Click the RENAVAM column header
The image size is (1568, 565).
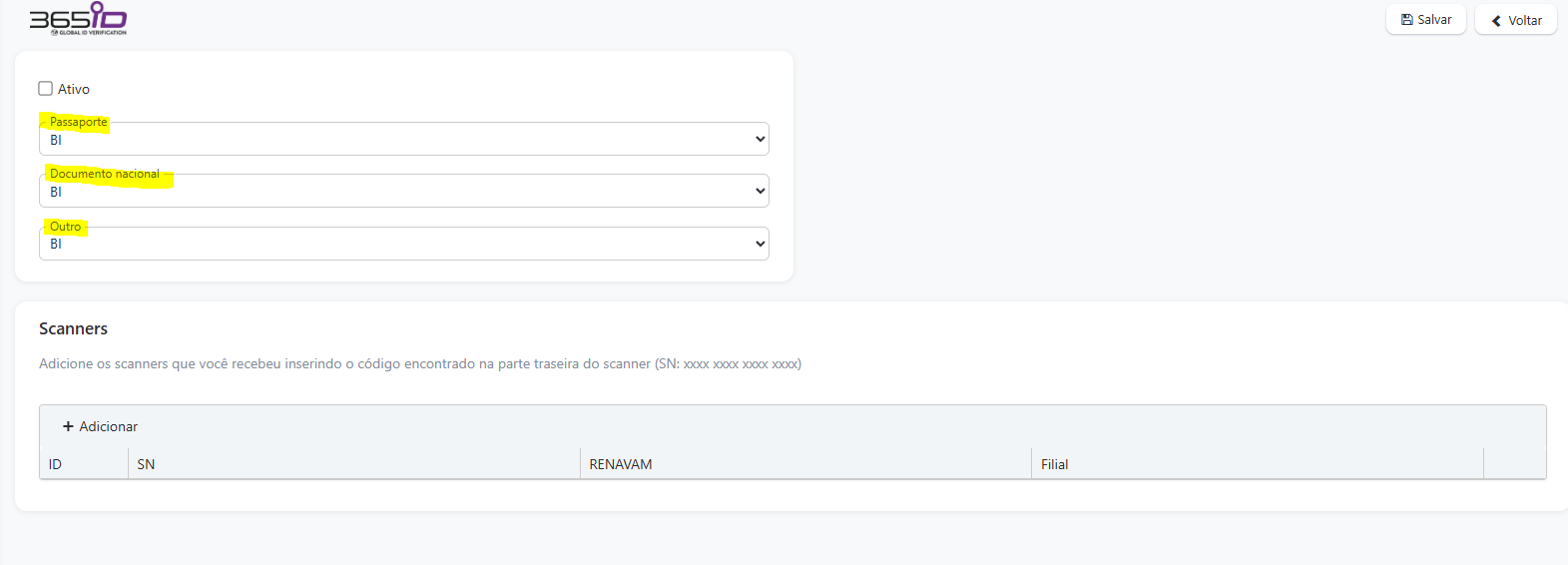621,464
